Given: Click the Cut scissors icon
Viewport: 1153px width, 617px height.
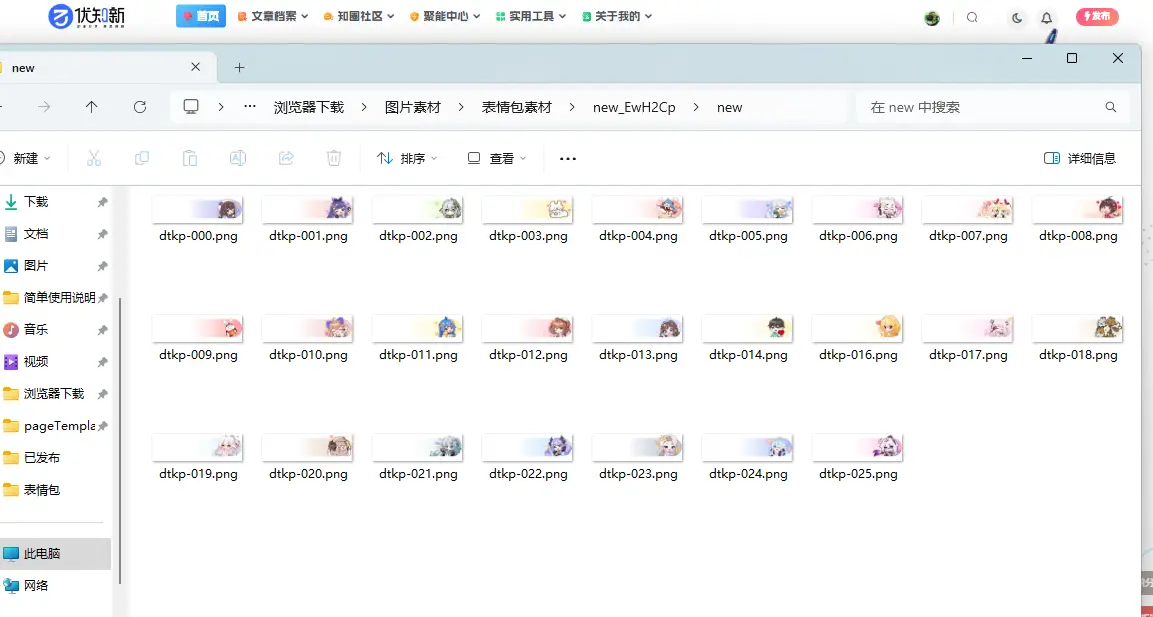Looking at the screenshot, I should tap(94, 158).
